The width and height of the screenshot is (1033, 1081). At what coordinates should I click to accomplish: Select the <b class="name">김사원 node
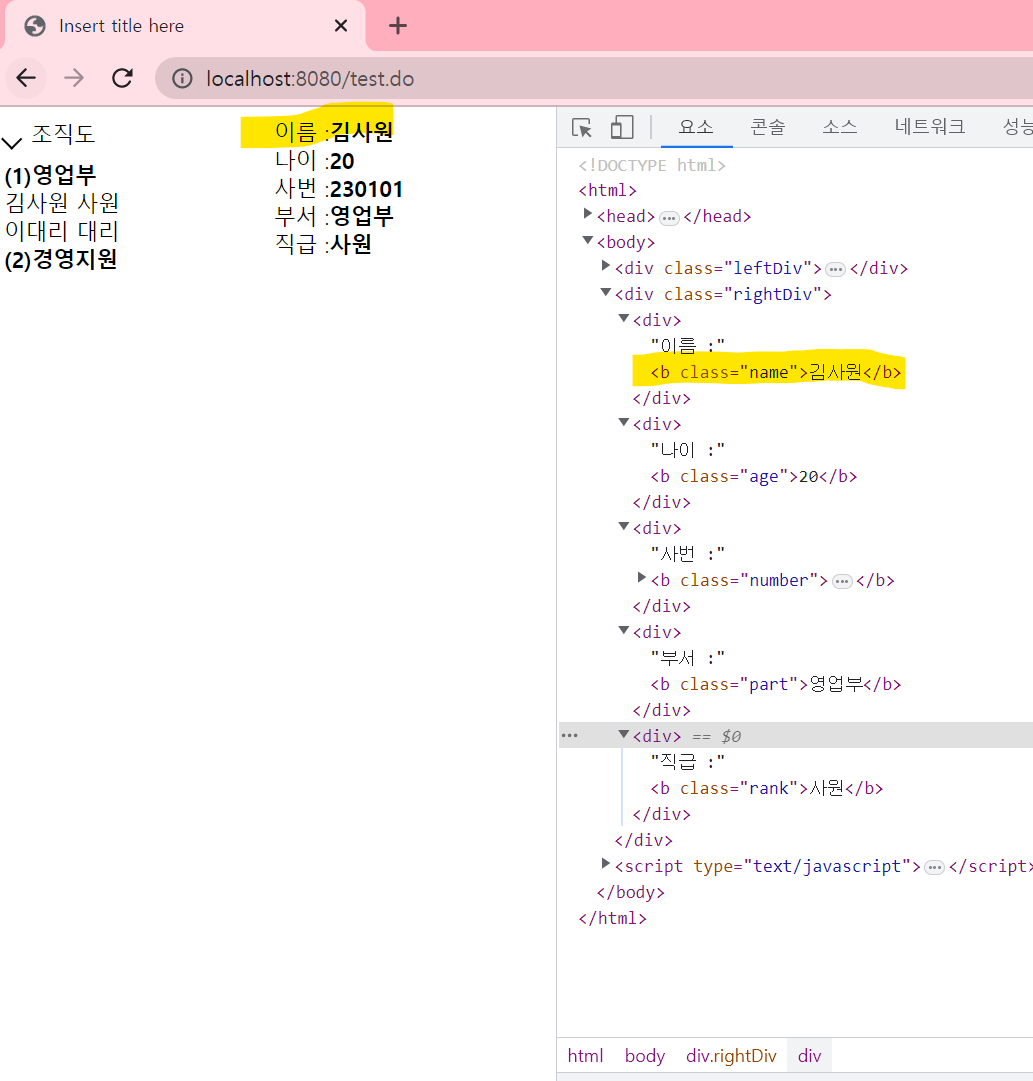(x=776, y=372)
